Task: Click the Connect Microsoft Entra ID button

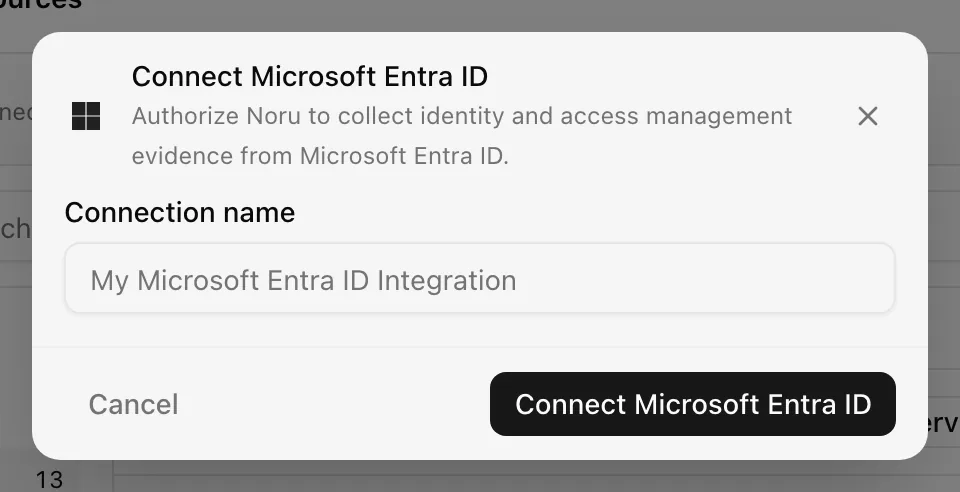Action: coord(692,404)
